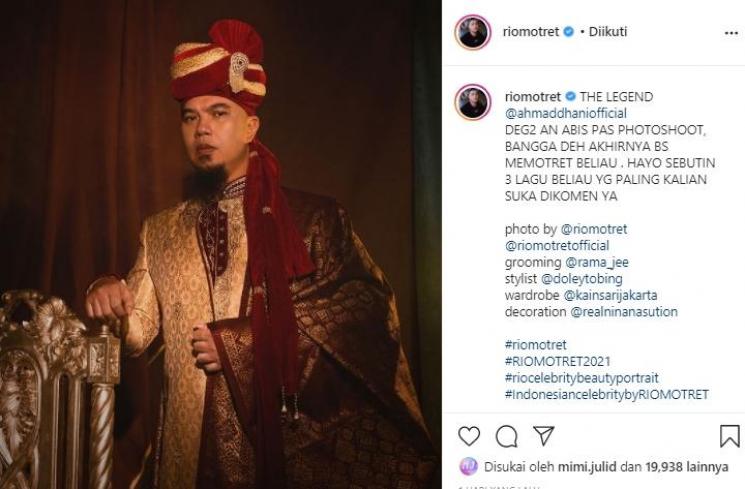Click verified badge next to header username

click(569, 32)
